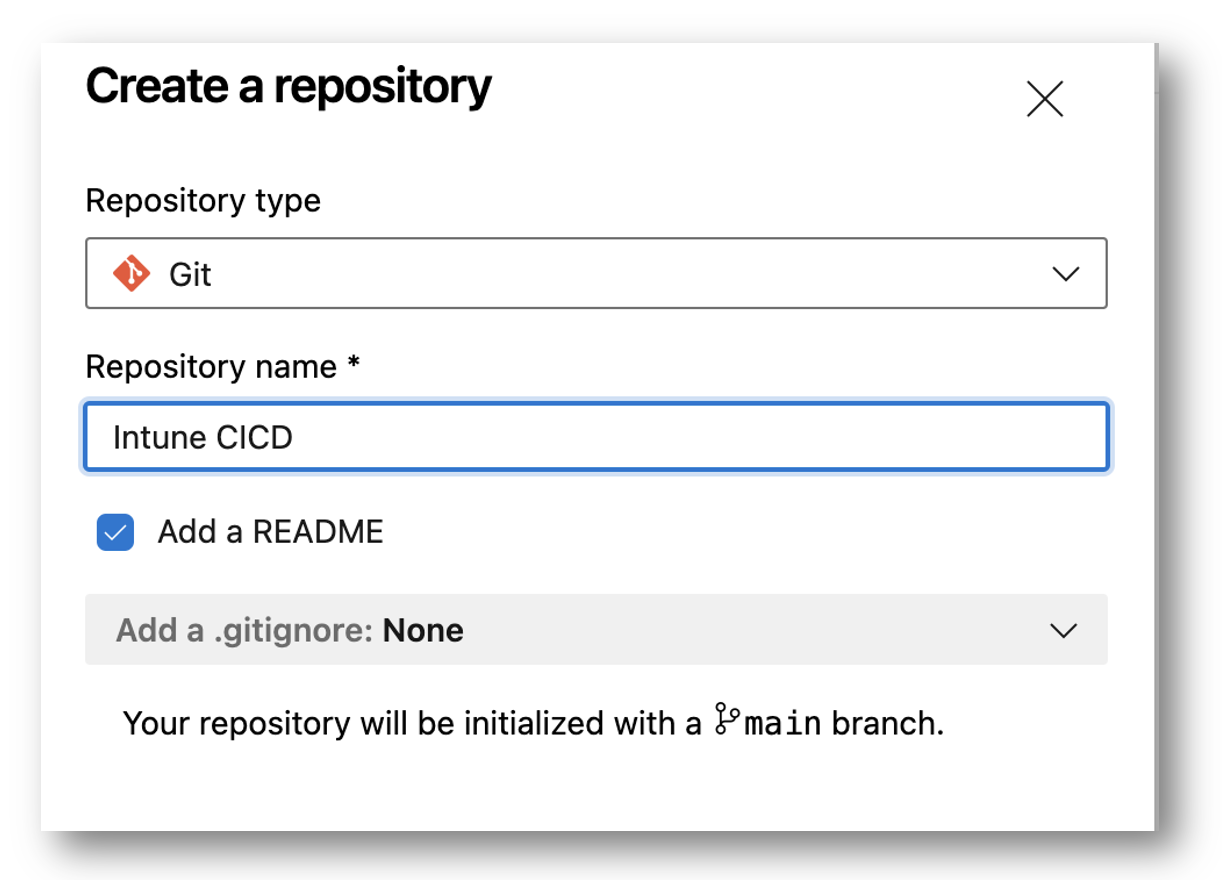The image size is (1222, 880).
Task: Click the main branch name text
Action: [x=783, y=723]
